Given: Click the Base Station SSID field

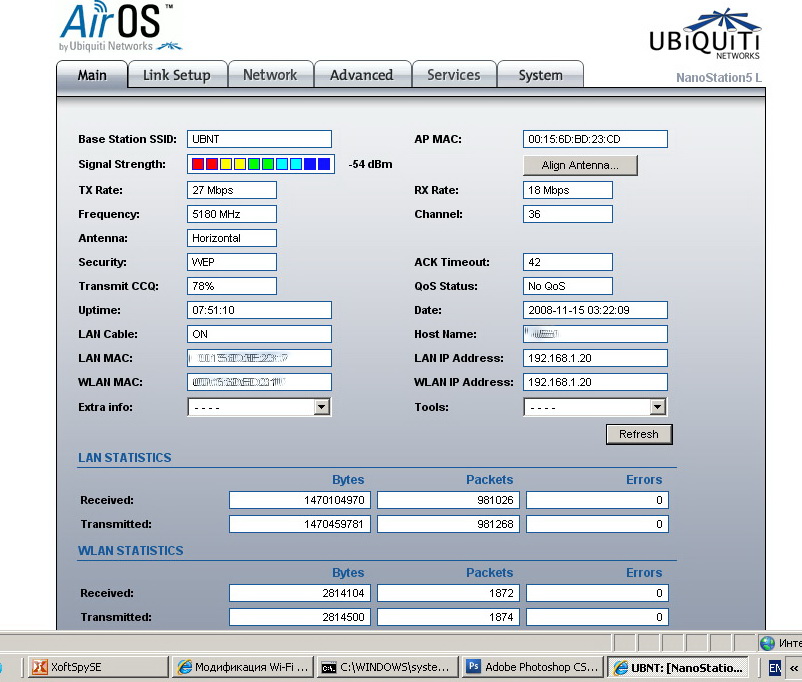Looking at the screenshot, I should point(259,139).
